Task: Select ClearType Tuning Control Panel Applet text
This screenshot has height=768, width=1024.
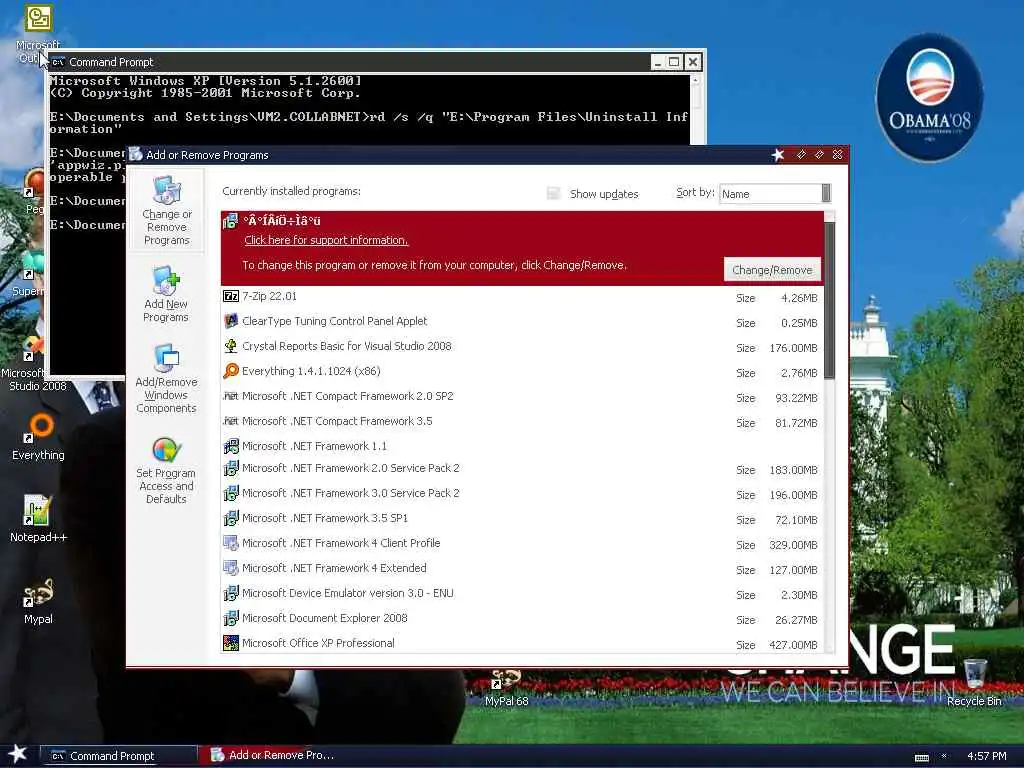Action: [334, 321]
